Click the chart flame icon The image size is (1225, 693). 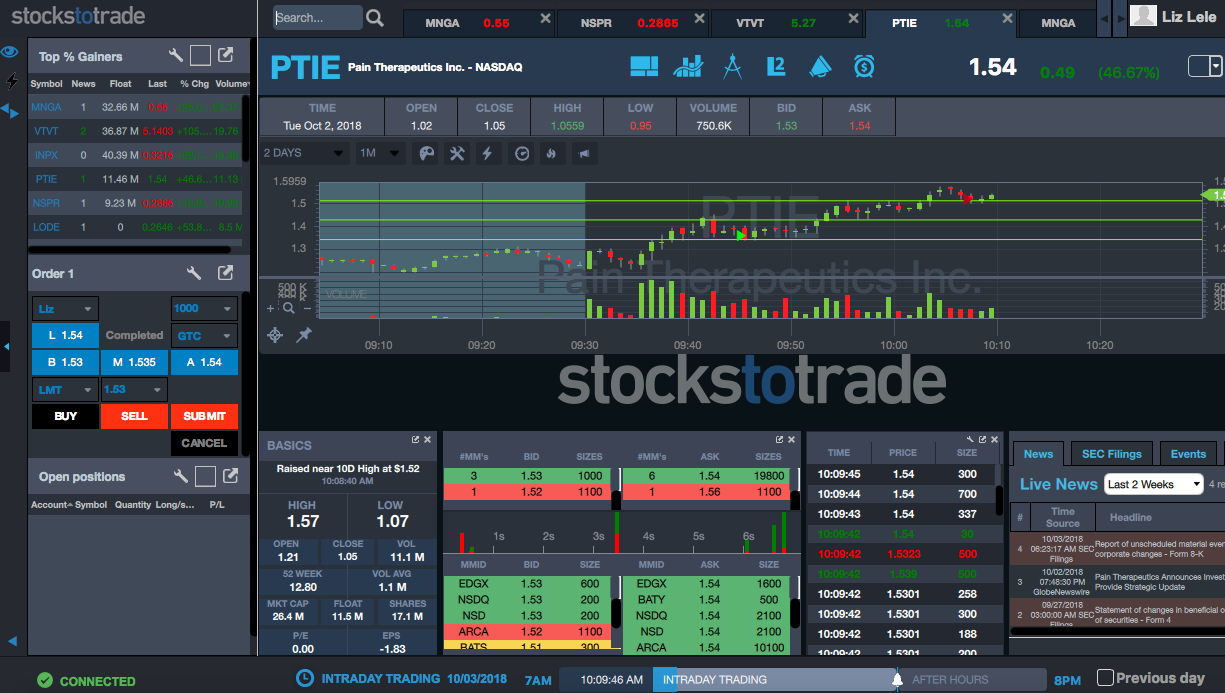550,153
